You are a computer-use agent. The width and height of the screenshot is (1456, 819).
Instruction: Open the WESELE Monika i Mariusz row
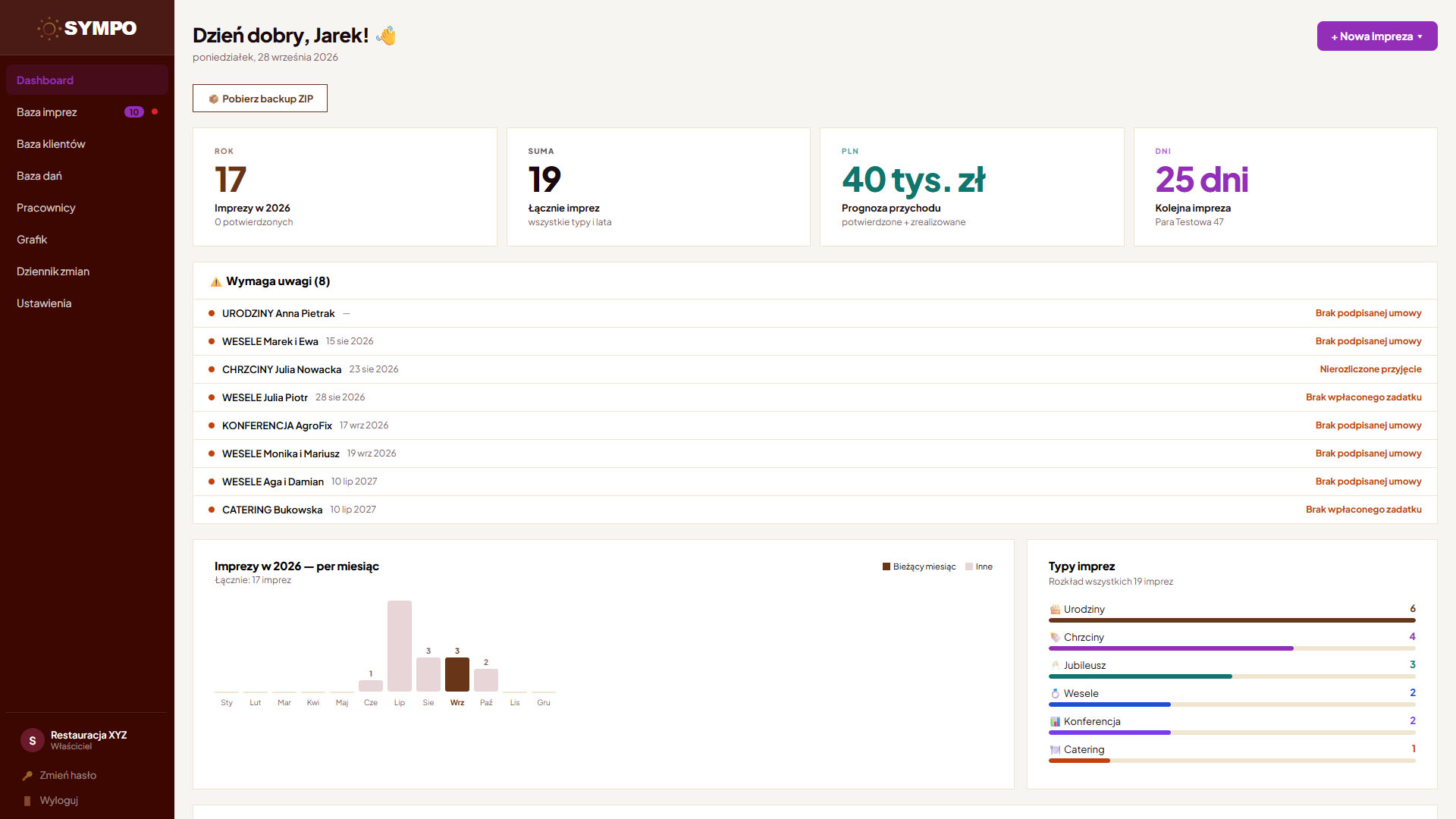pyautogui.click(x=815, y=453)
